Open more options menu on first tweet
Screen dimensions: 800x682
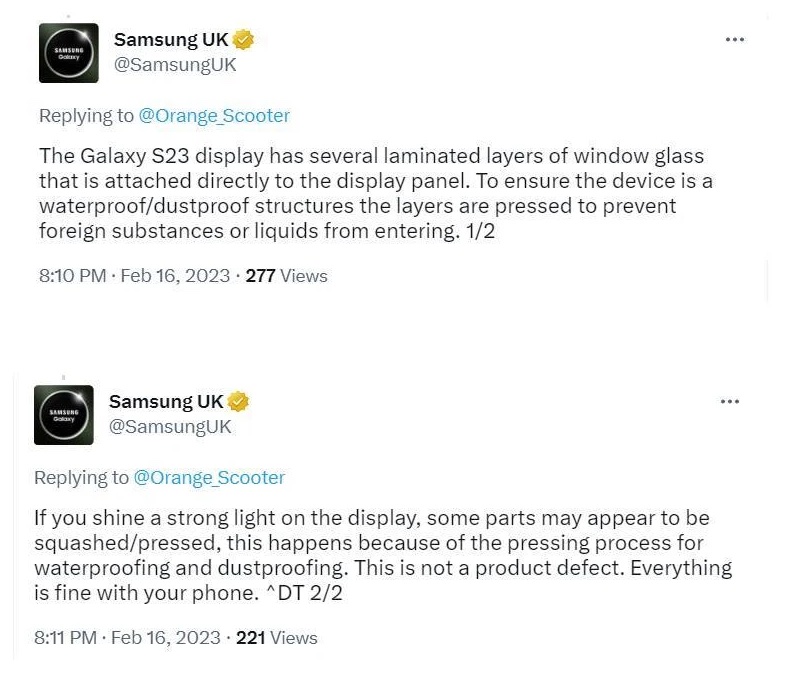tap(734, 40)
